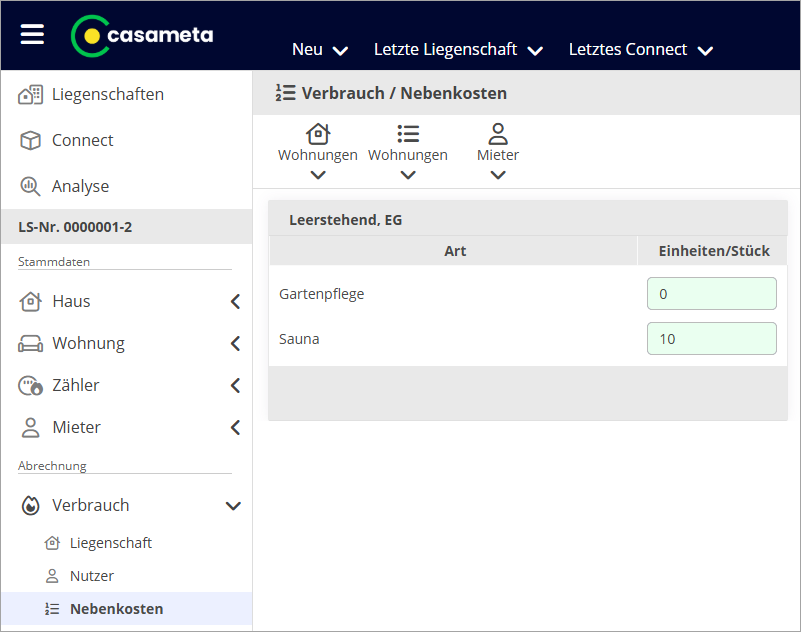801x632 pixels.
Task: Open the Liegenschaft submenu entry
Action: pyautogui.click(x=111, y=543)
